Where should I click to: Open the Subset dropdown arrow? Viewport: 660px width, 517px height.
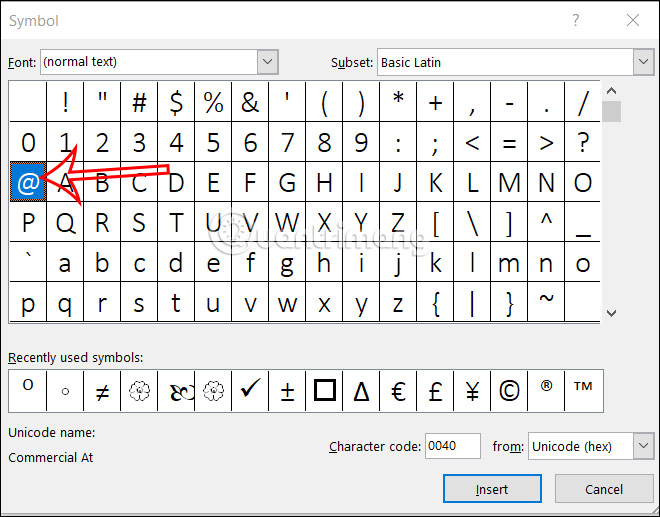[x=643, y=62]
